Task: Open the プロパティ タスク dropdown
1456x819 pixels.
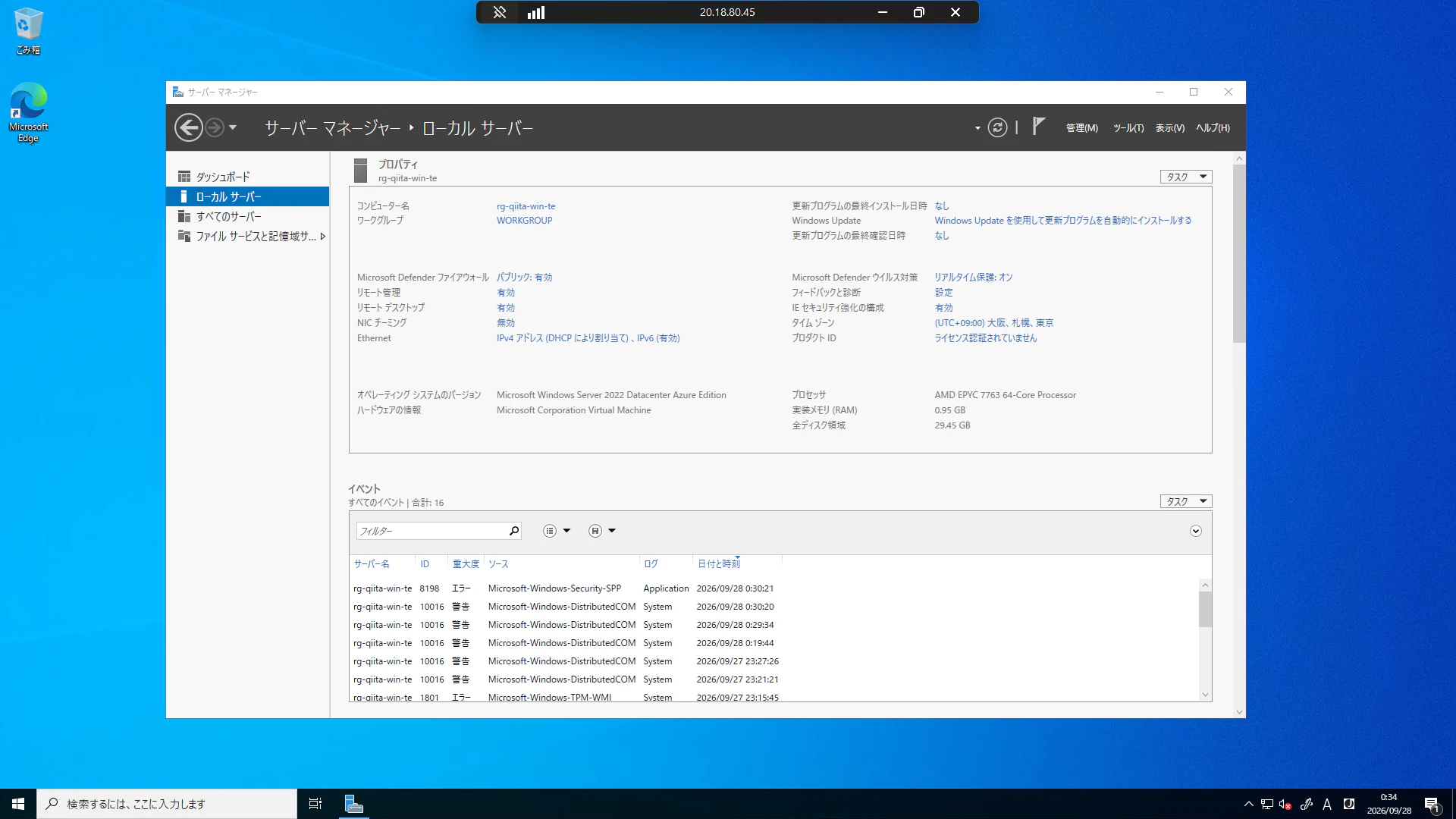Action: pyautogui.click(x=1186, y=177)
